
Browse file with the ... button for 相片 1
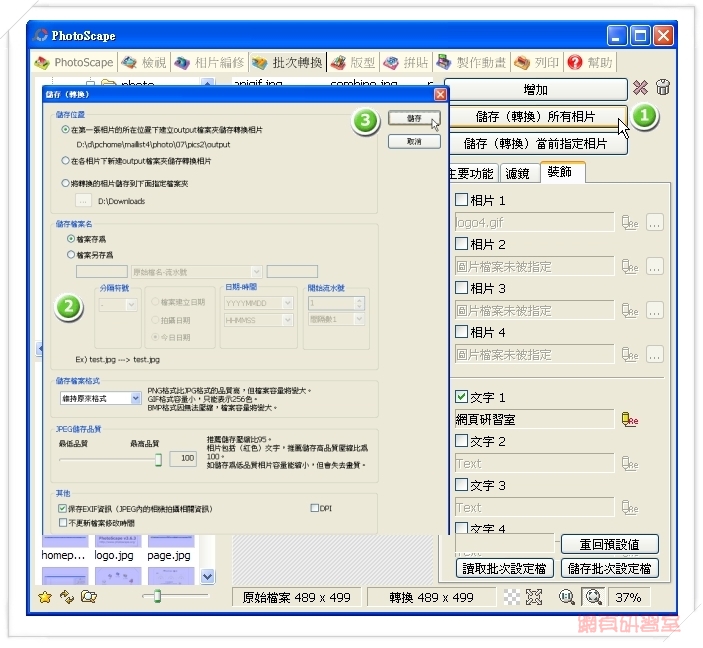[x=655, y=222]
